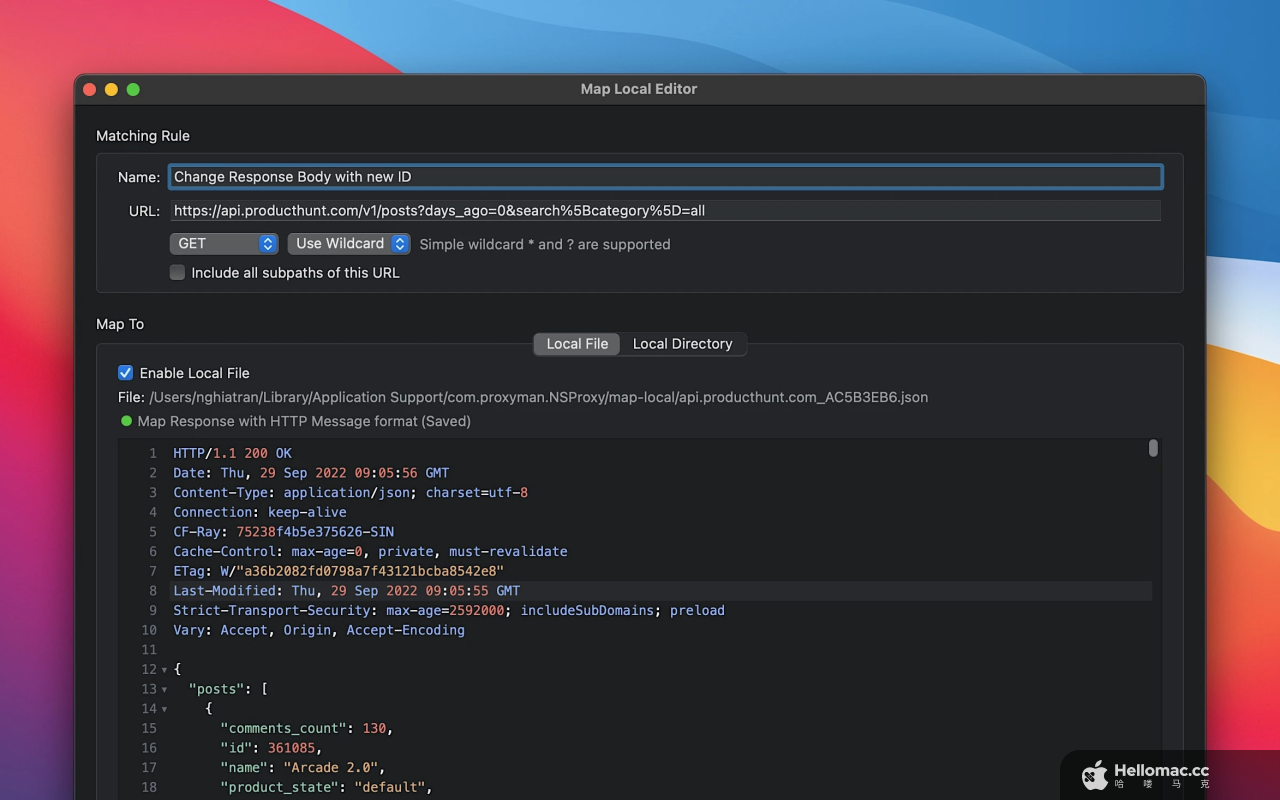This screenshot has height=800, width=1280.
Task: Click the Content-Type header line
Action: coord(350,493)
